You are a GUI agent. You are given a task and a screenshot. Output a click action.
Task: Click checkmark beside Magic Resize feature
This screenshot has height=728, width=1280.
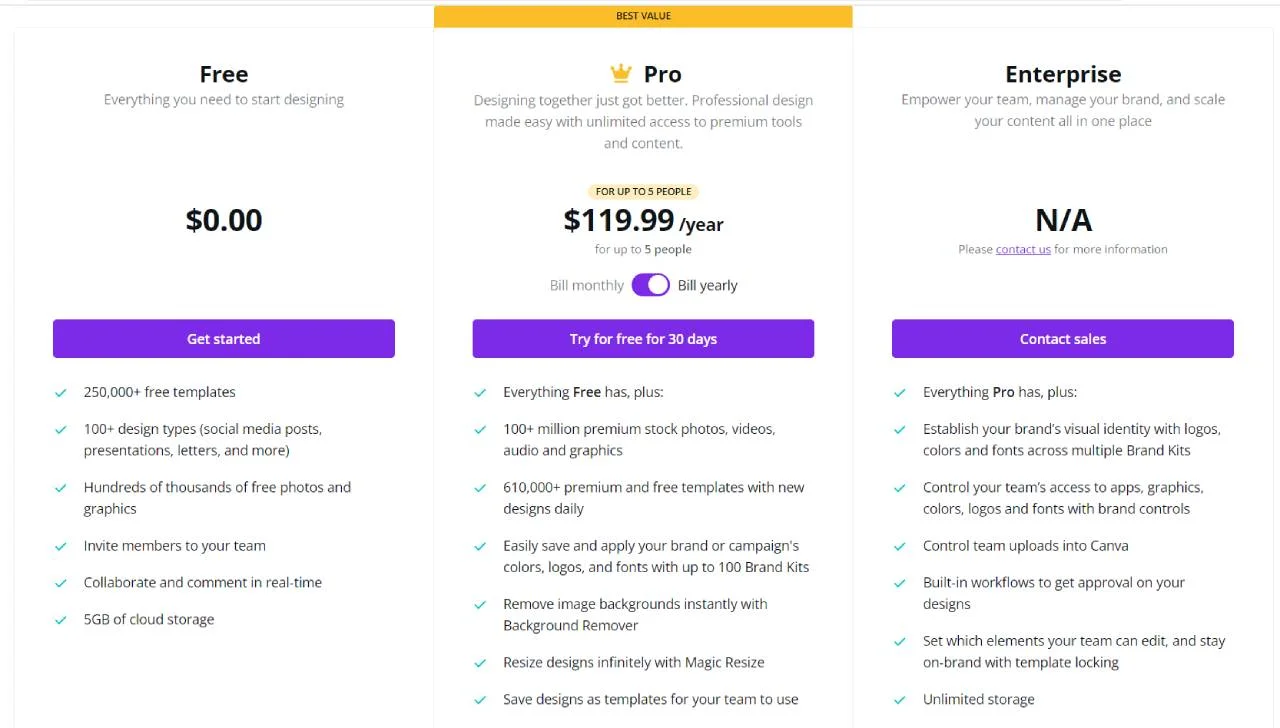pyautogui.click(x=480, y=663)
